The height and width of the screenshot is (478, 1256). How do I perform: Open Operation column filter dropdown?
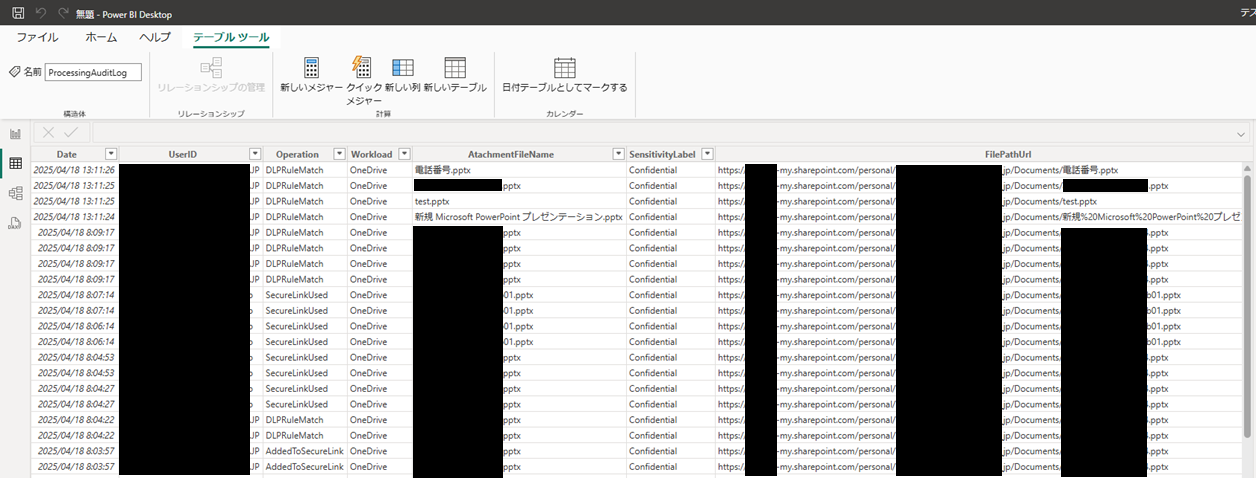point(338,154)
